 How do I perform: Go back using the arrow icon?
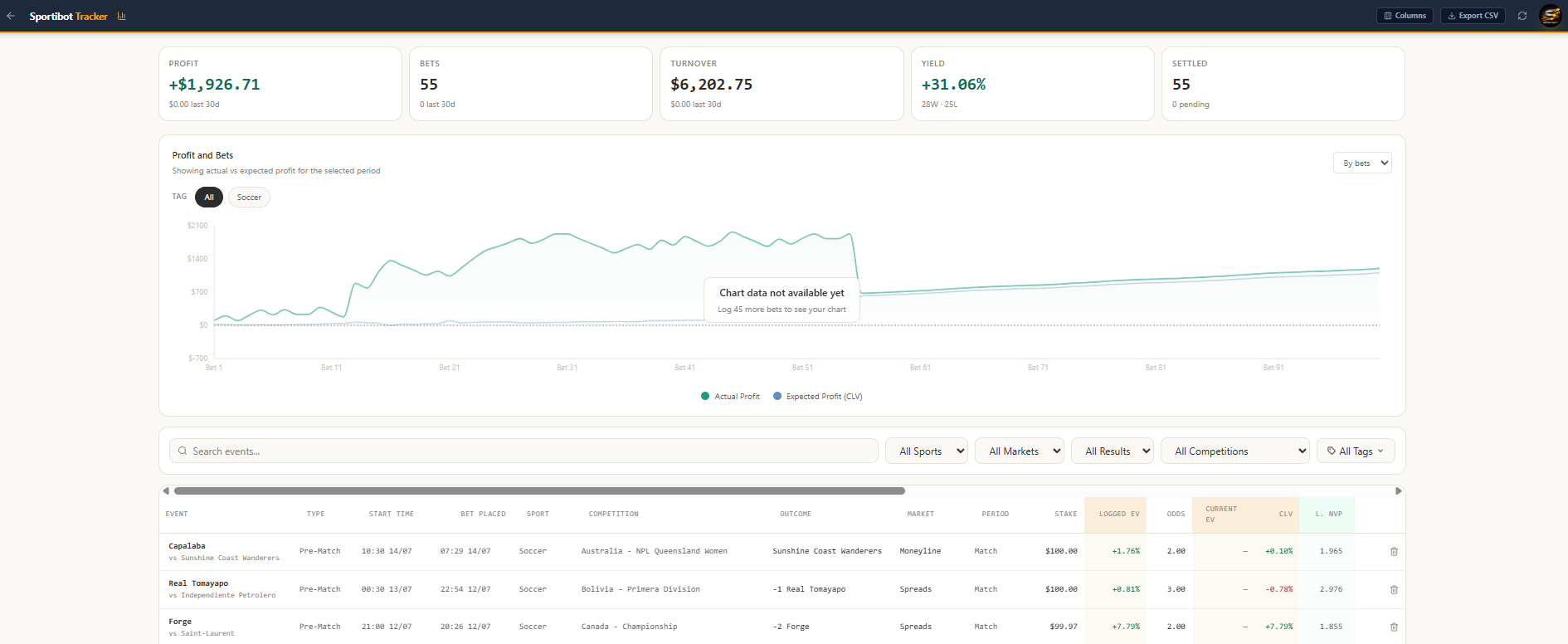[11, 16]
